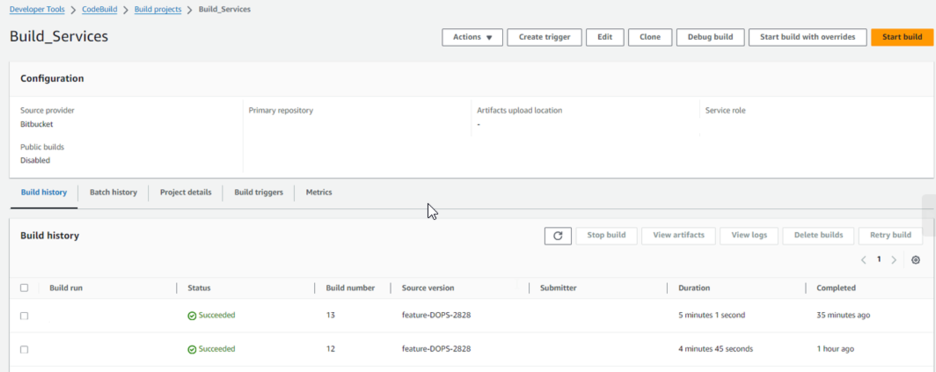This screenshot has width=936, height=372.
Task: Click the orange Start build button
Action: pos(903,37)
